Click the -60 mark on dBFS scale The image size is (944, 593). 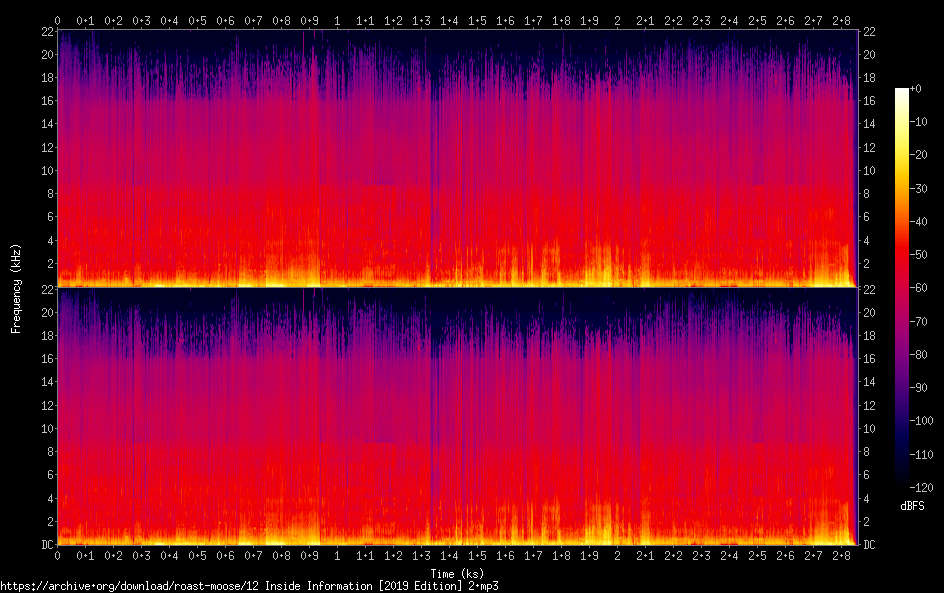(927, 288)
